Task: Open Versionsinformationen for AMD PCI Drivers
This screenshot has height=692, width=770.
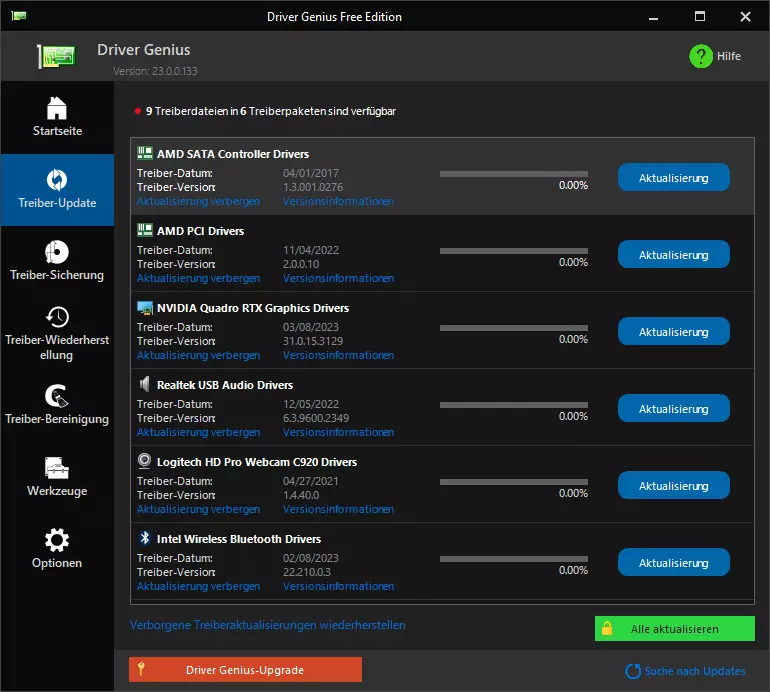Action: click(x=338, y=278)
